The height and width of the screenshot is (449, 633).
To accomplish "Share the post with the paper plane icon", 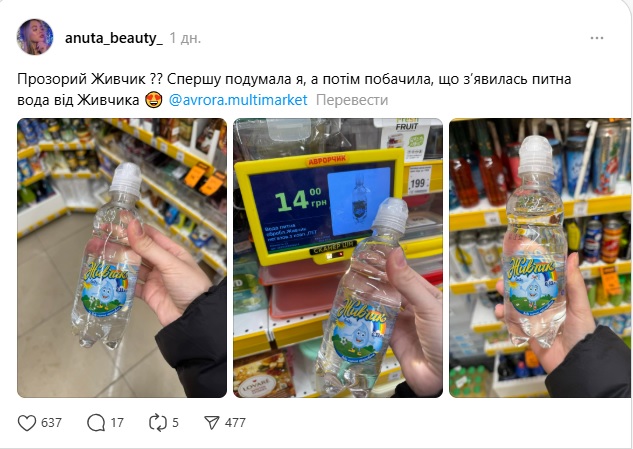I will point(212,423).
